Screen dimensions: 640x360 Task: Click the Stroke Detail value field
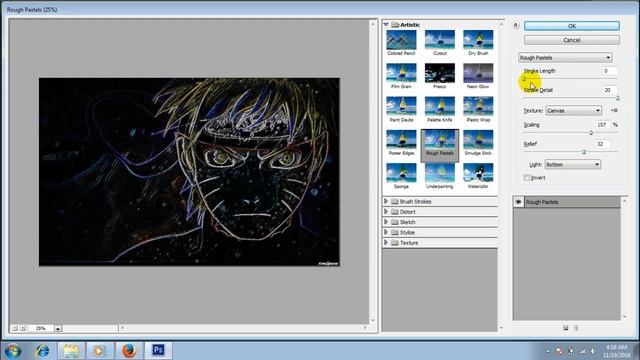(610, 90)
